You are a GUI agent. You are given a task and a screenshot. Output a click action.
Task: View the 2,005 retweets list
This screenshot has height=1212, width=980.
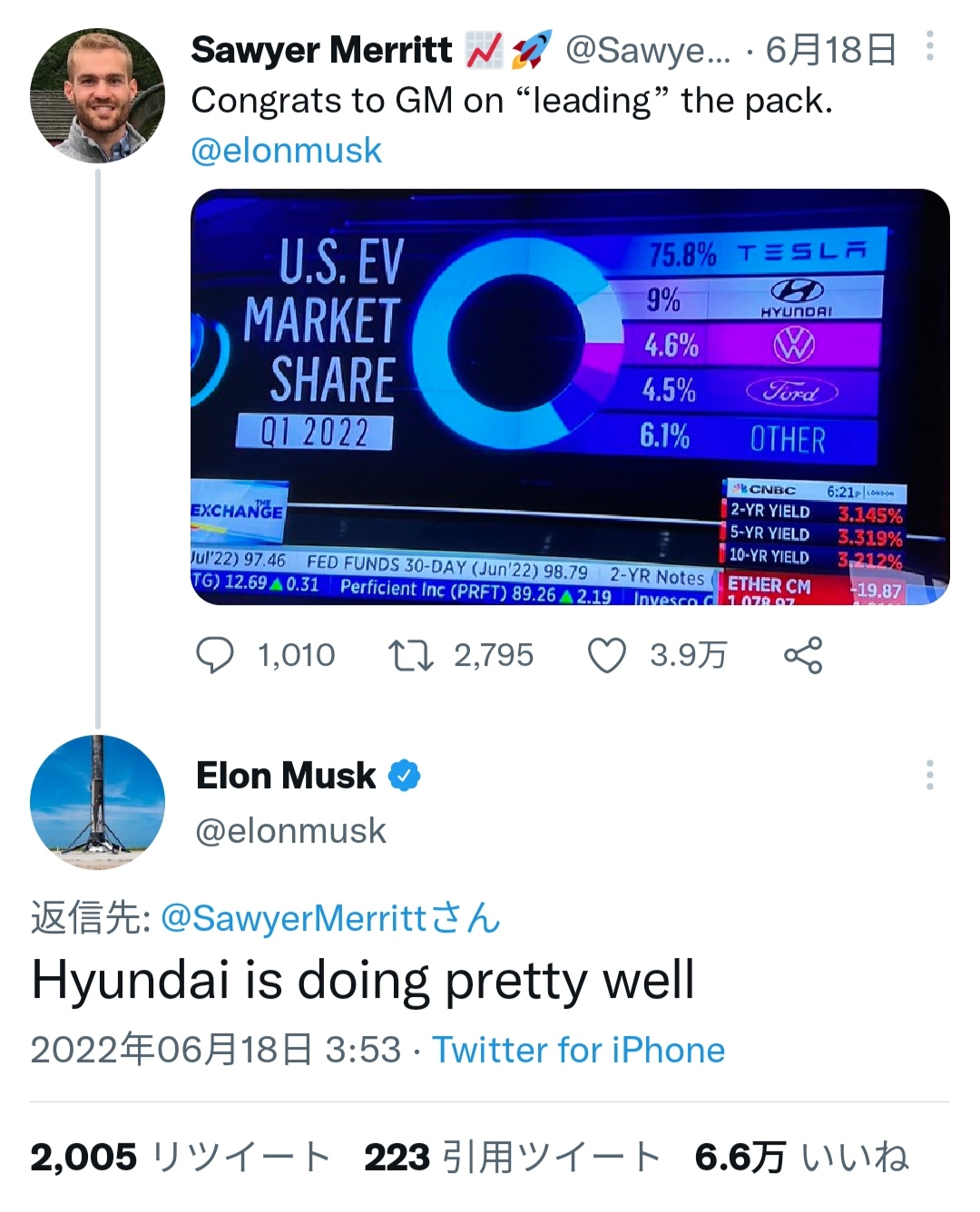180,1158
